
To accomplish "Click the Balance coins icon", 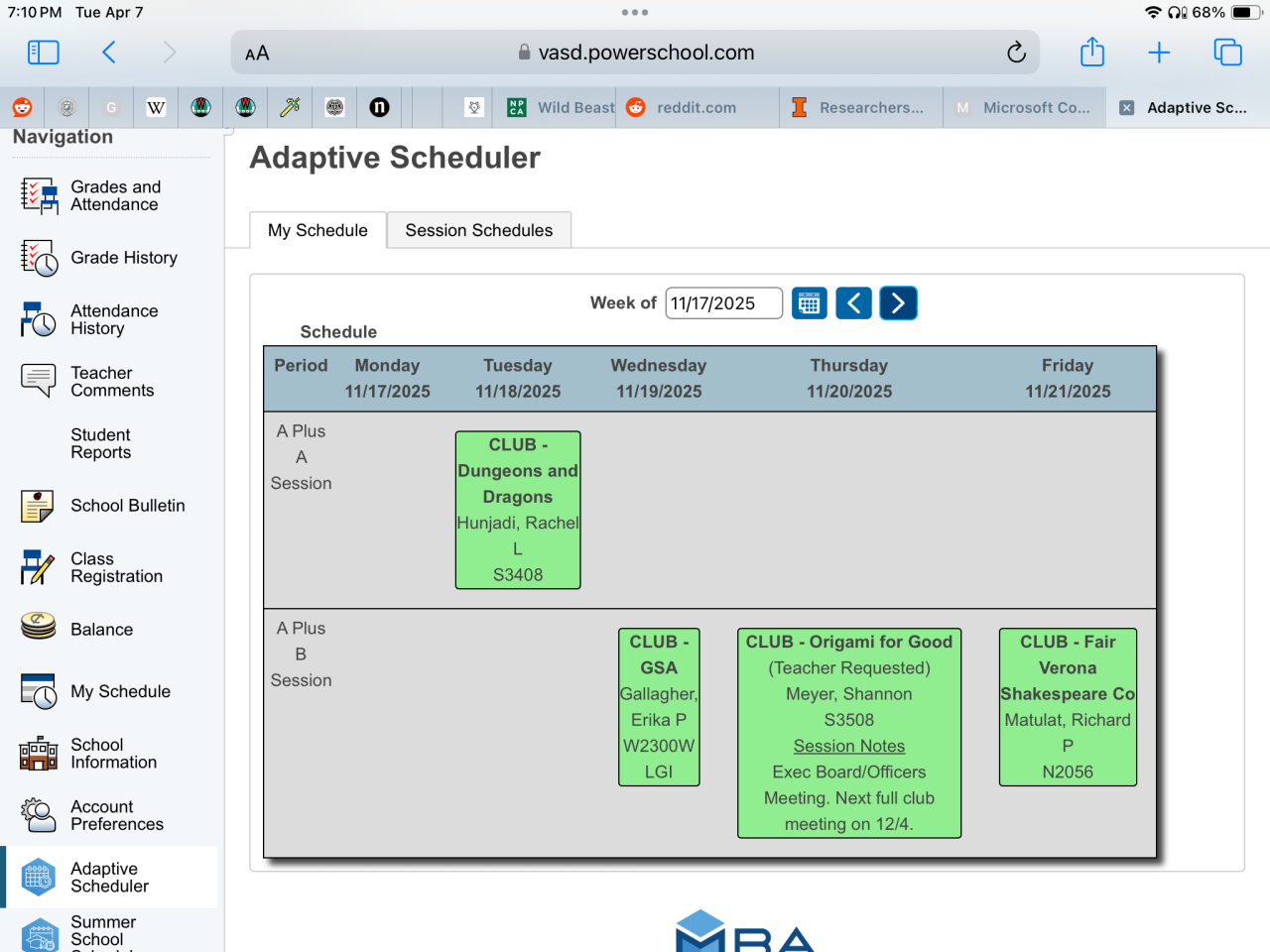I will click(x=39, y=626).
